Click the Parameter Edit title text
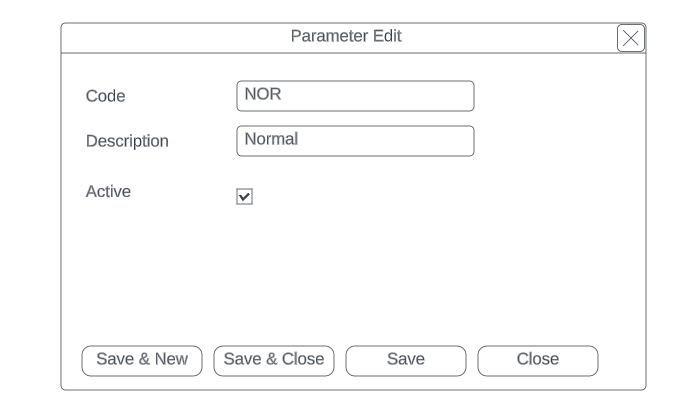 coord(346,37)
